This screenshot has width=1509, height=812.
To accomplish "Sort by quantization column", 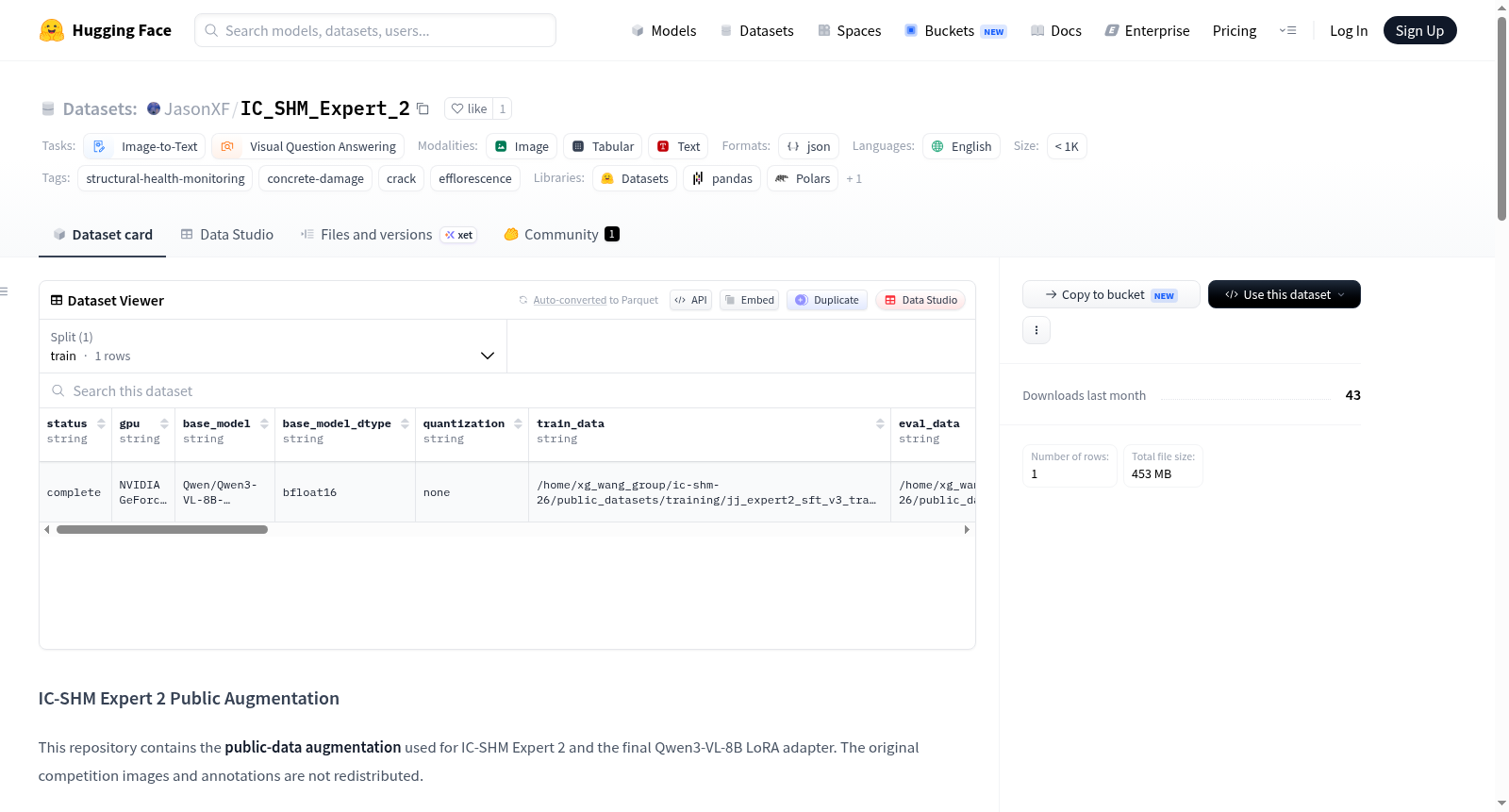I will click(518, 423).
